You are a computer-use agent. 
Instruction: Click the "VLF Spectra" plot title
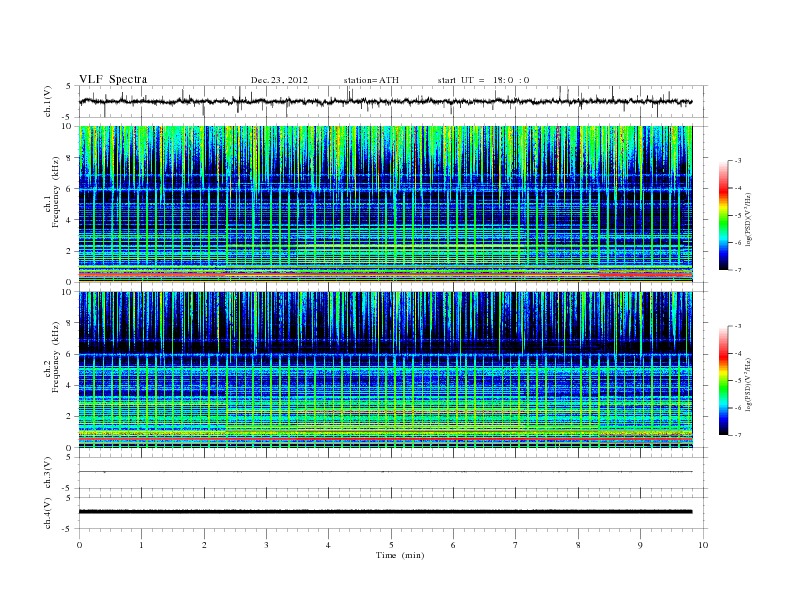113,79
